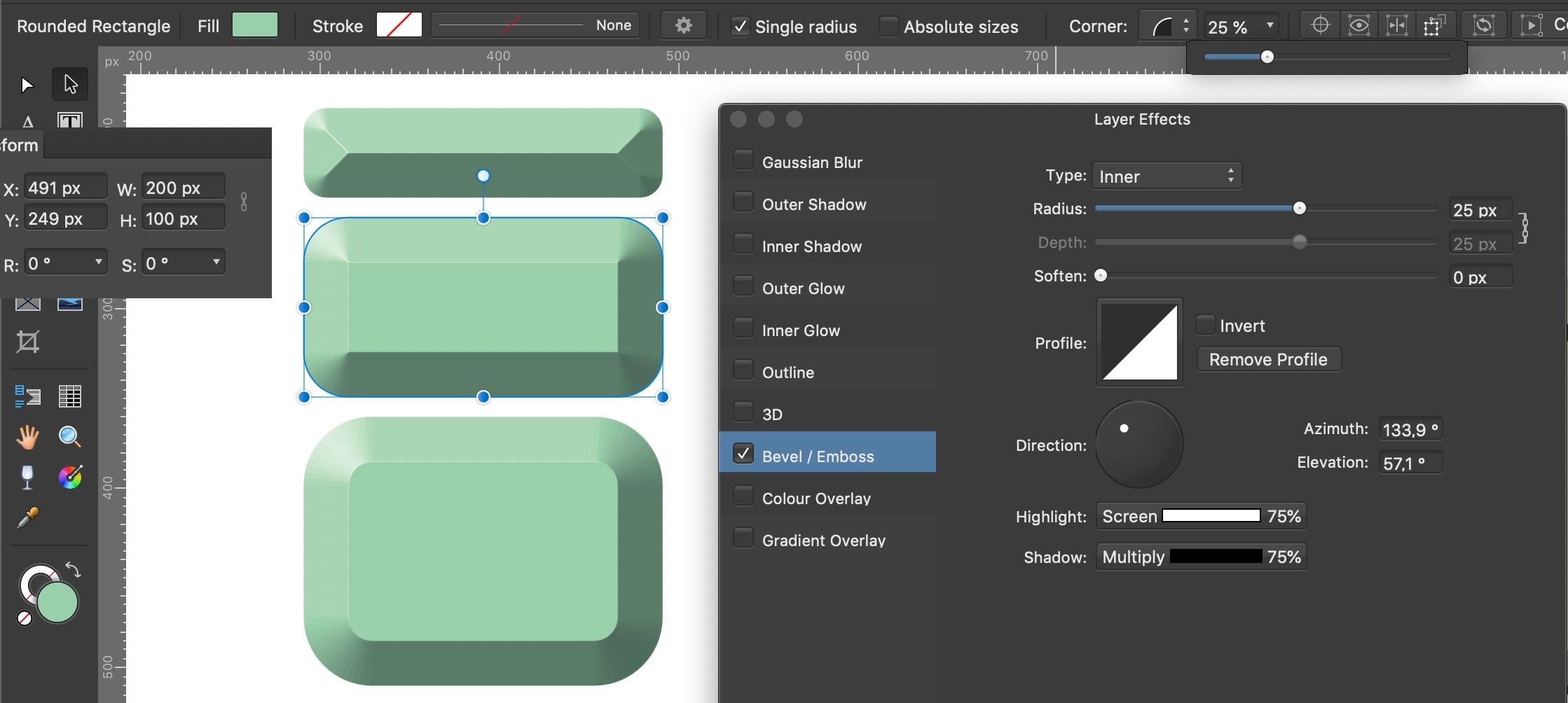The height and width of the screenshot is (703, 1568).
Task: Enable the Gaussian Blur effect checkbox
Action: tap(743, 160)
